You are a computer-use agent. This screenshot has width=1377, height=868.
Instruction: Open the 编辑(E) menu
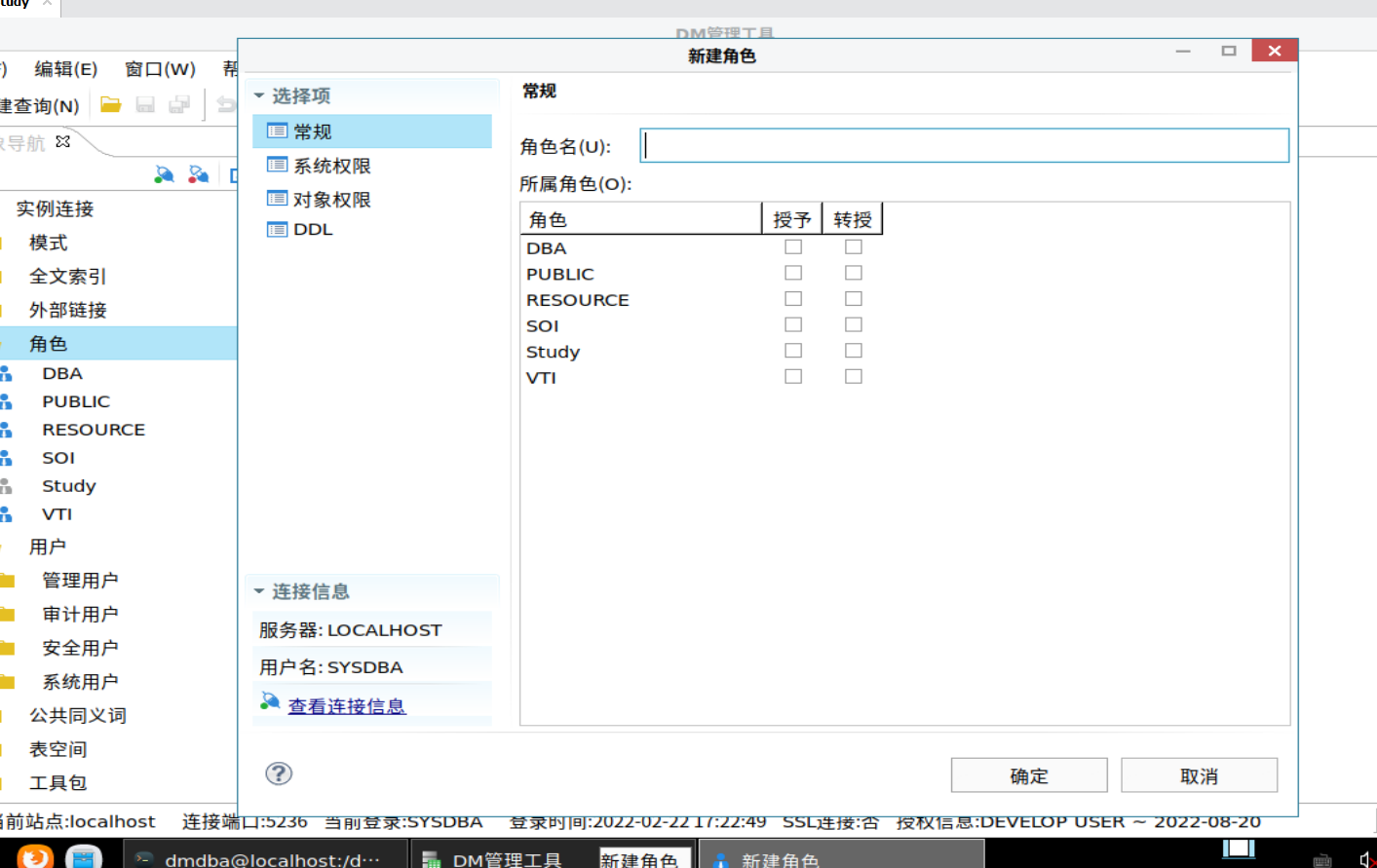pos(64,68)
